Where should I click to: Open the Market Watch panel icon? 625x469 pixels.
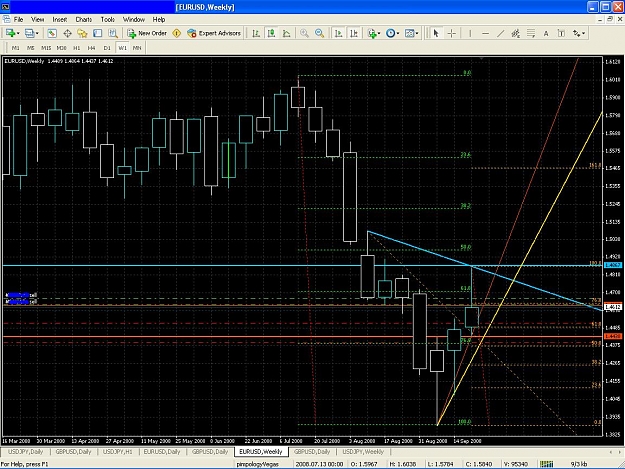point(52,33)
